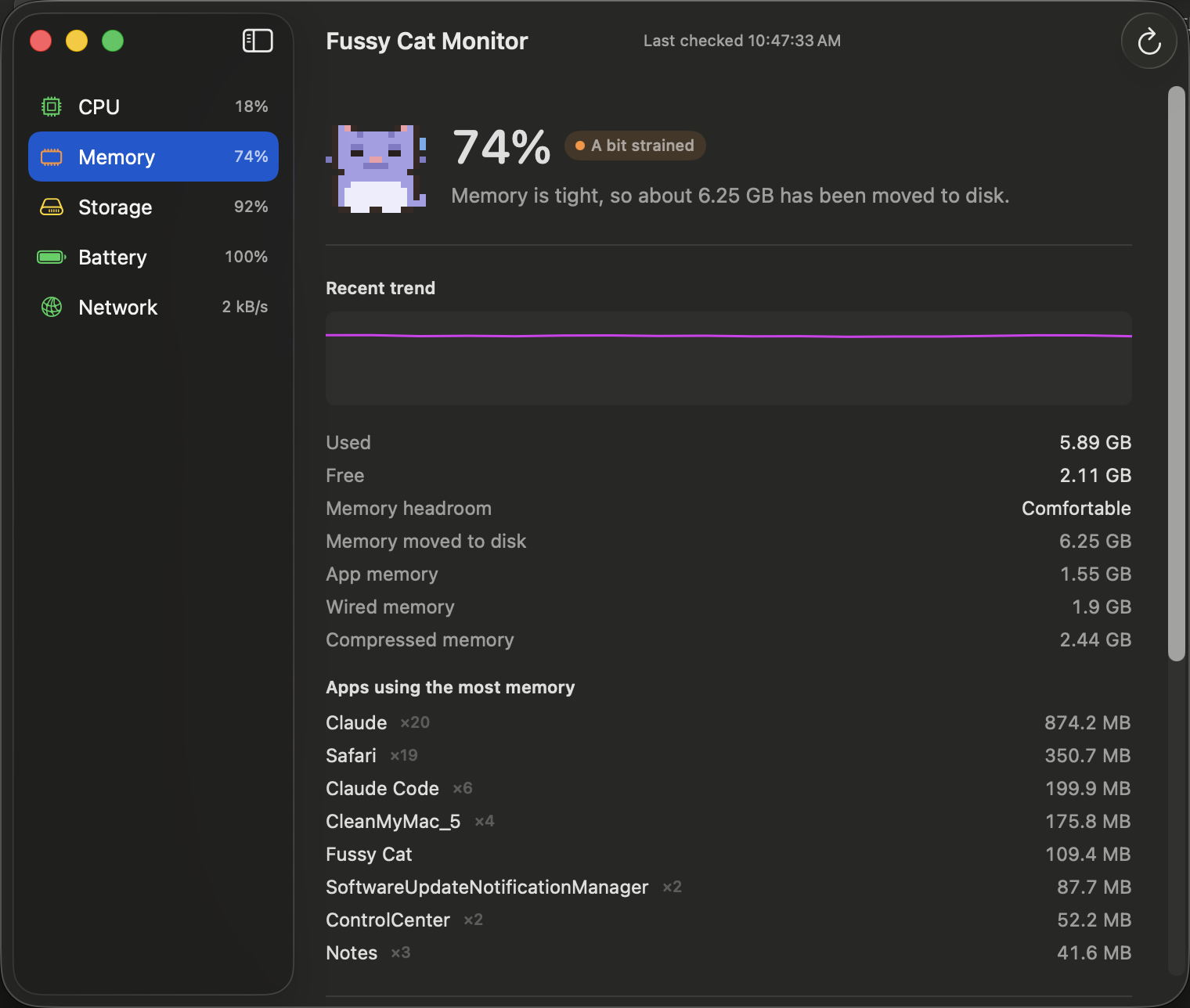Click Safari in the apps list
Image resolution: width=1190 pixels, height=1008 pixels.
[351, 756]
